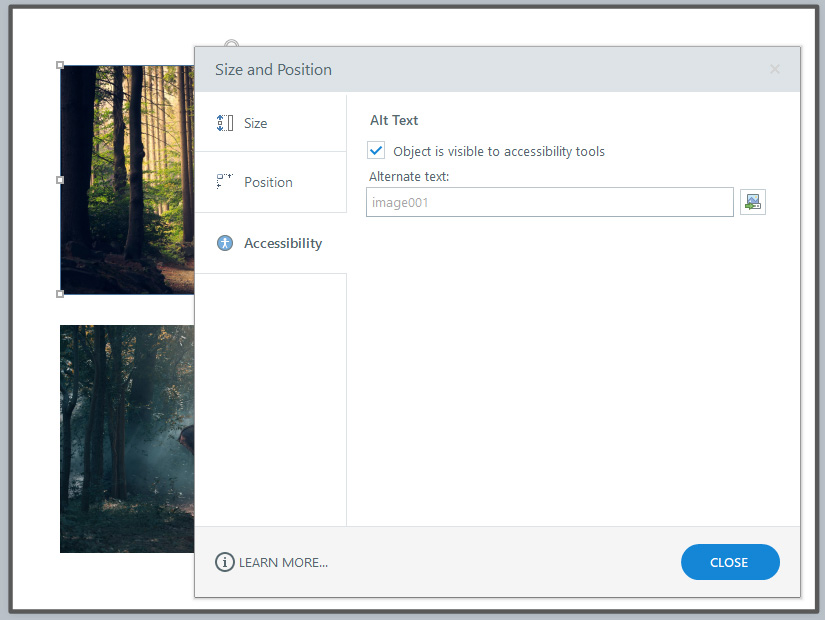
Task: Select the sunlit forest image on slide
Action: [x=127, y=180]
